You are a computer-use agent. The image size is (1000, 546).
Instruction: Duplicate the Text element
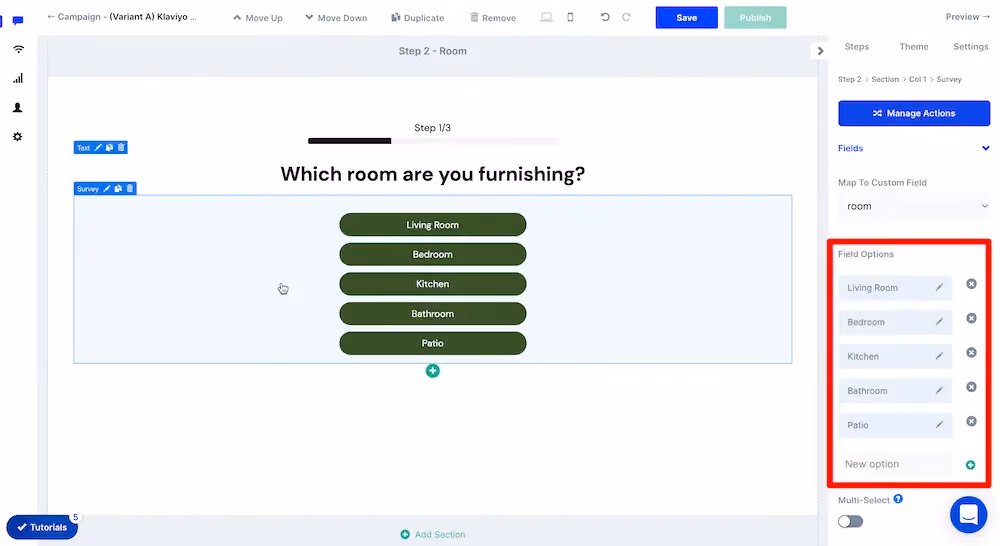pos(110,147)
